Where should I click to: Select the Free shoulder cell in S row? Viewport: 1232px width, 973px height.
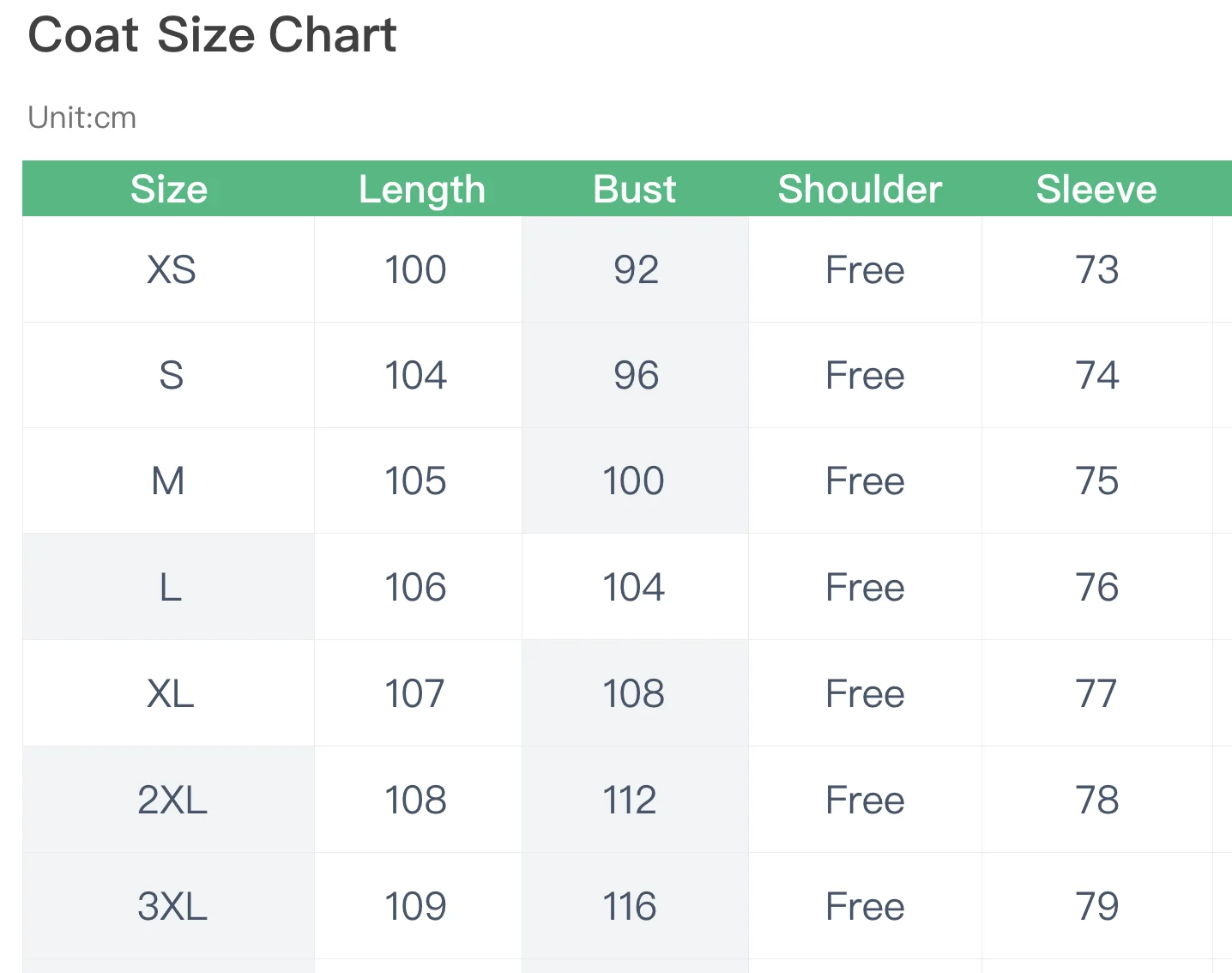point(865,376)
